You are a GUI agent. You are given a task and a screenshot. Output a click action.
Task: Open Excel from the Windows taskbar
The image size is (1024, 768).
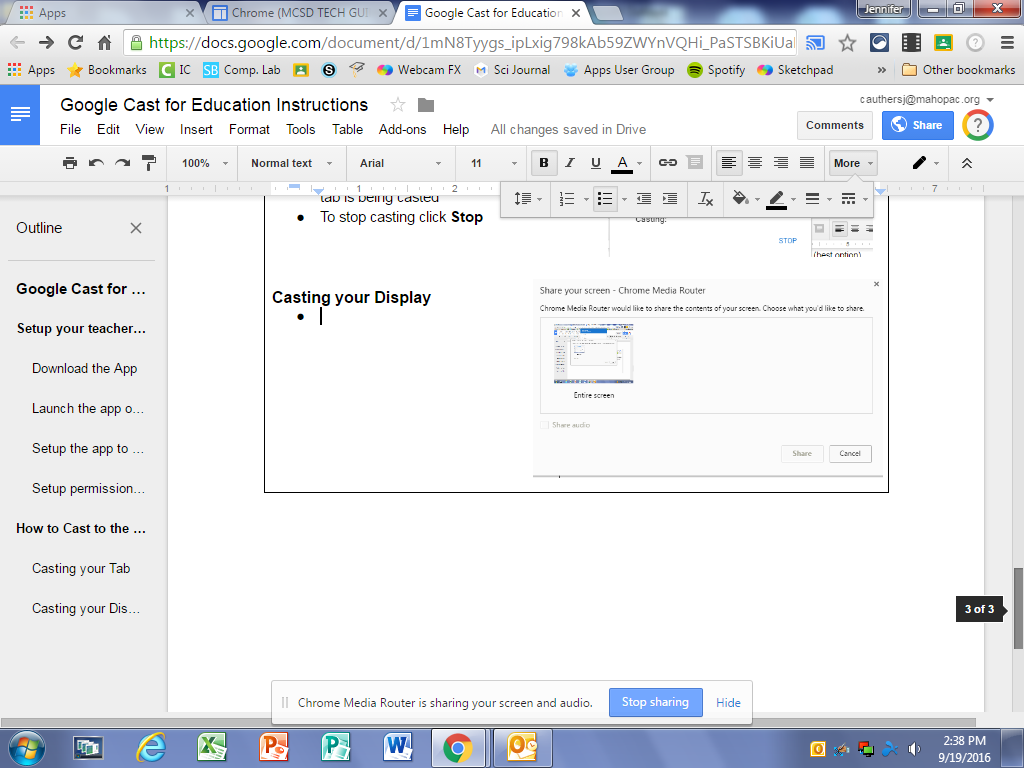(x=212, y=748)
